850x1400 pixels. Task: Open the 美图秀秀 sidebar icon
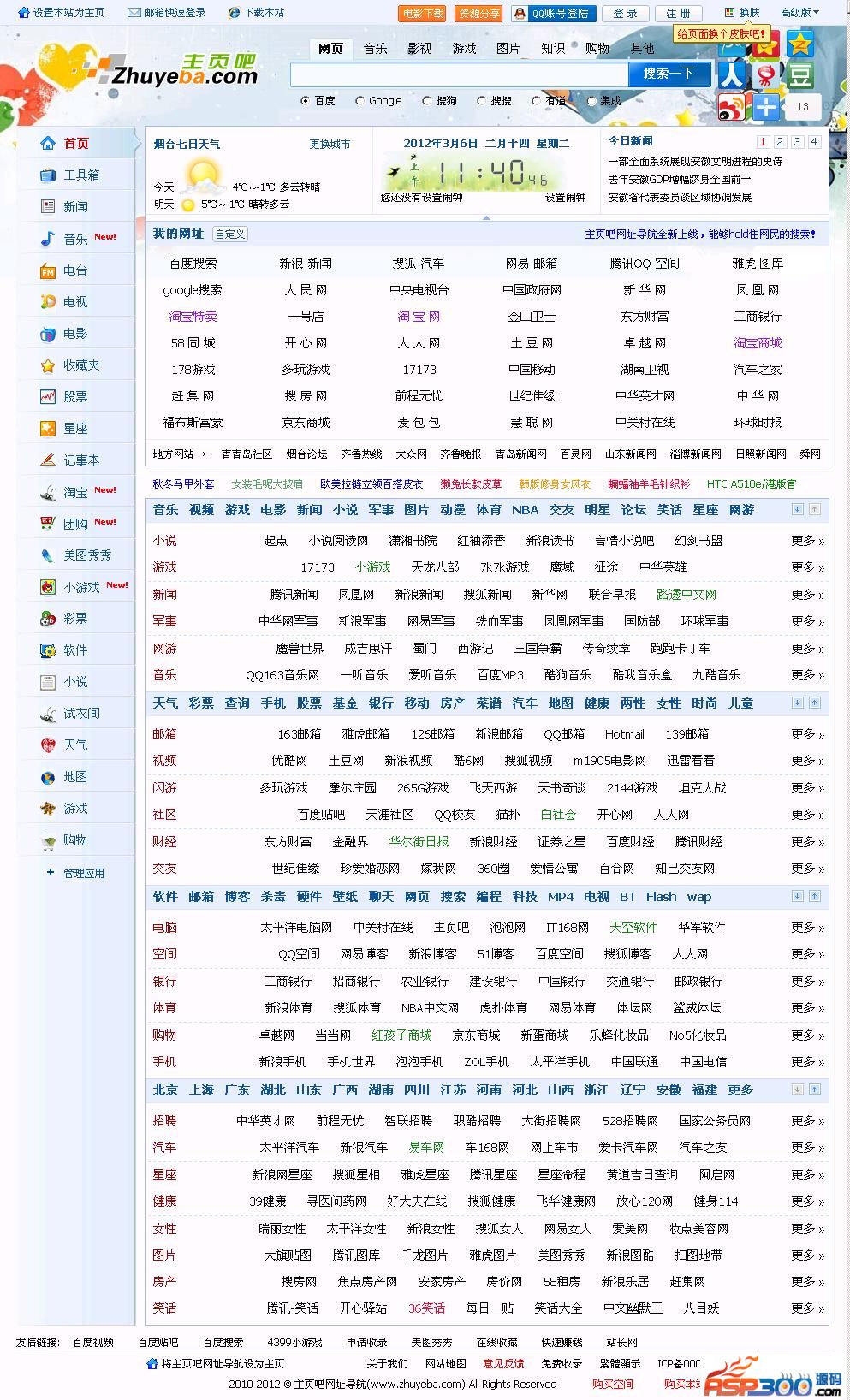[x=48, y=555]
